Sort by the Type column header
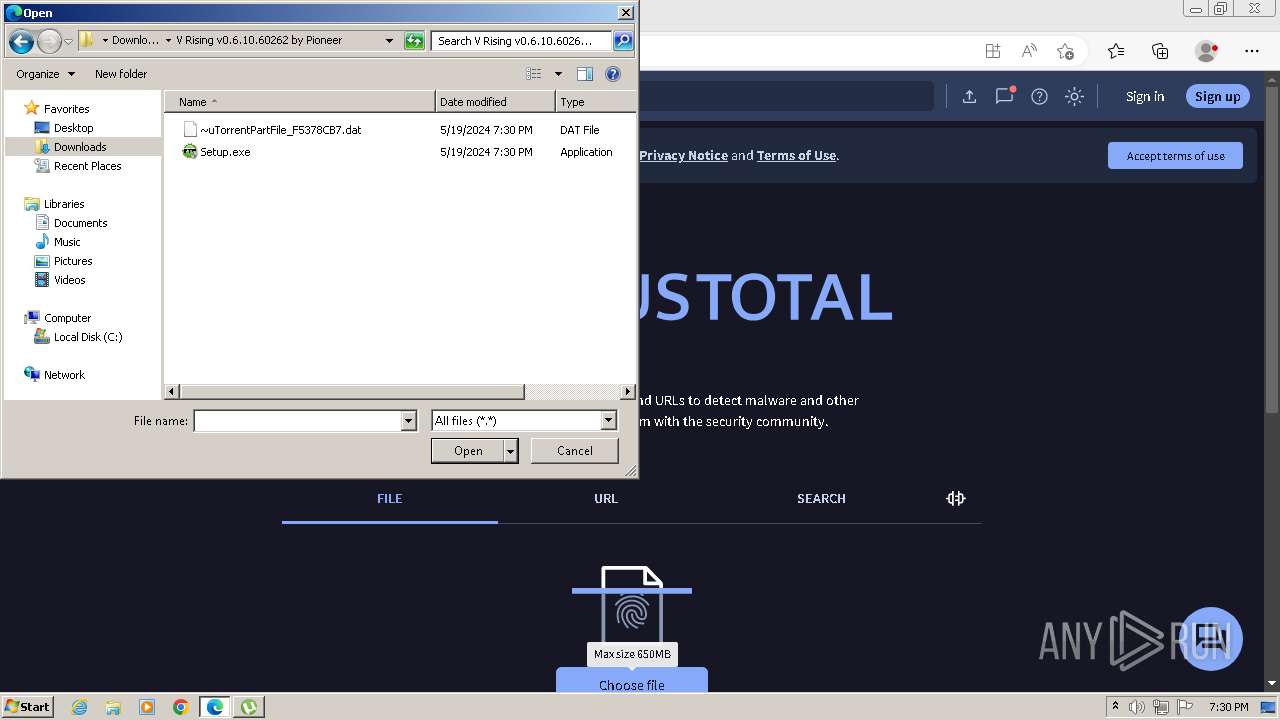 coord(595,102)
